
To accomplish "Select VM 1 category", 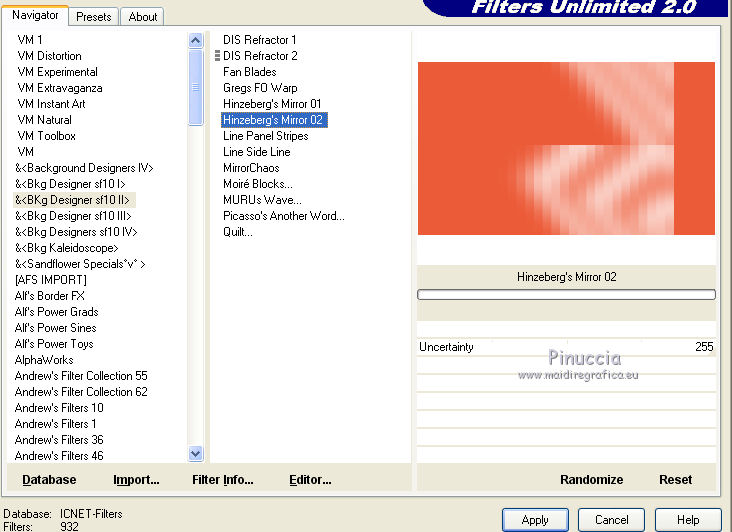I will click(30, 40).
